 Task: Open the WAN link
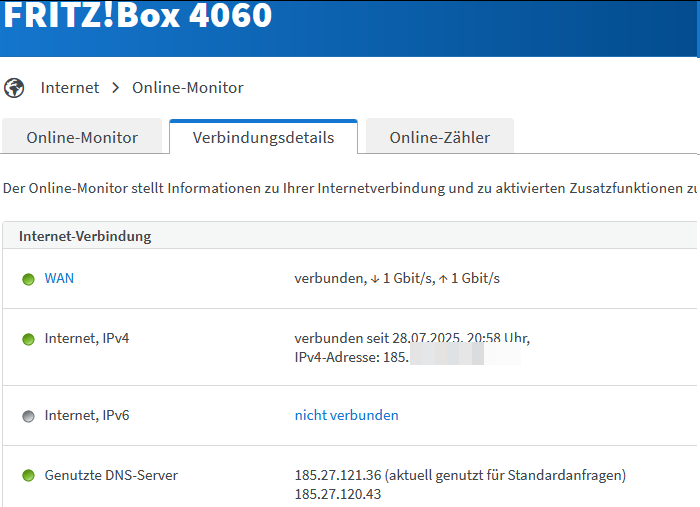[59, 279]
